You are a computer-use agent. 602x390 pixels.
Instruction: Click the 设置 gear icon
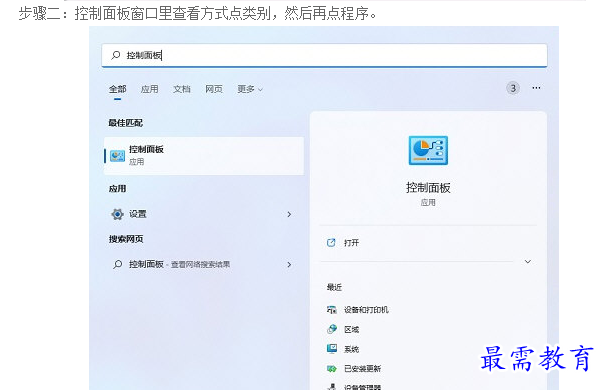[117, 214]
